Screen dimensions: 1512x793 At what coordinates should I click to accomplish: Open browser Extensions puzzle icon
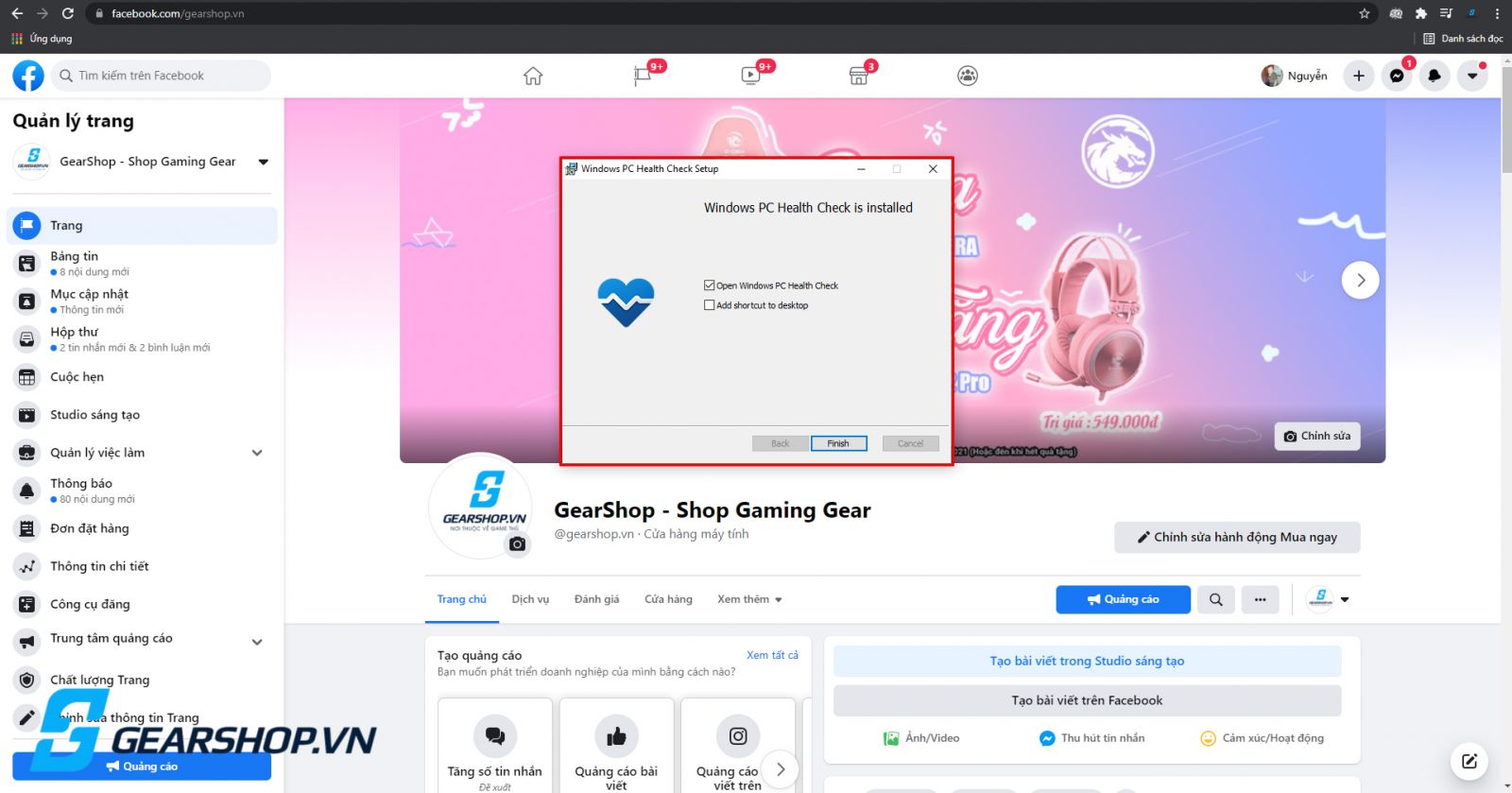click(1420, 13)
